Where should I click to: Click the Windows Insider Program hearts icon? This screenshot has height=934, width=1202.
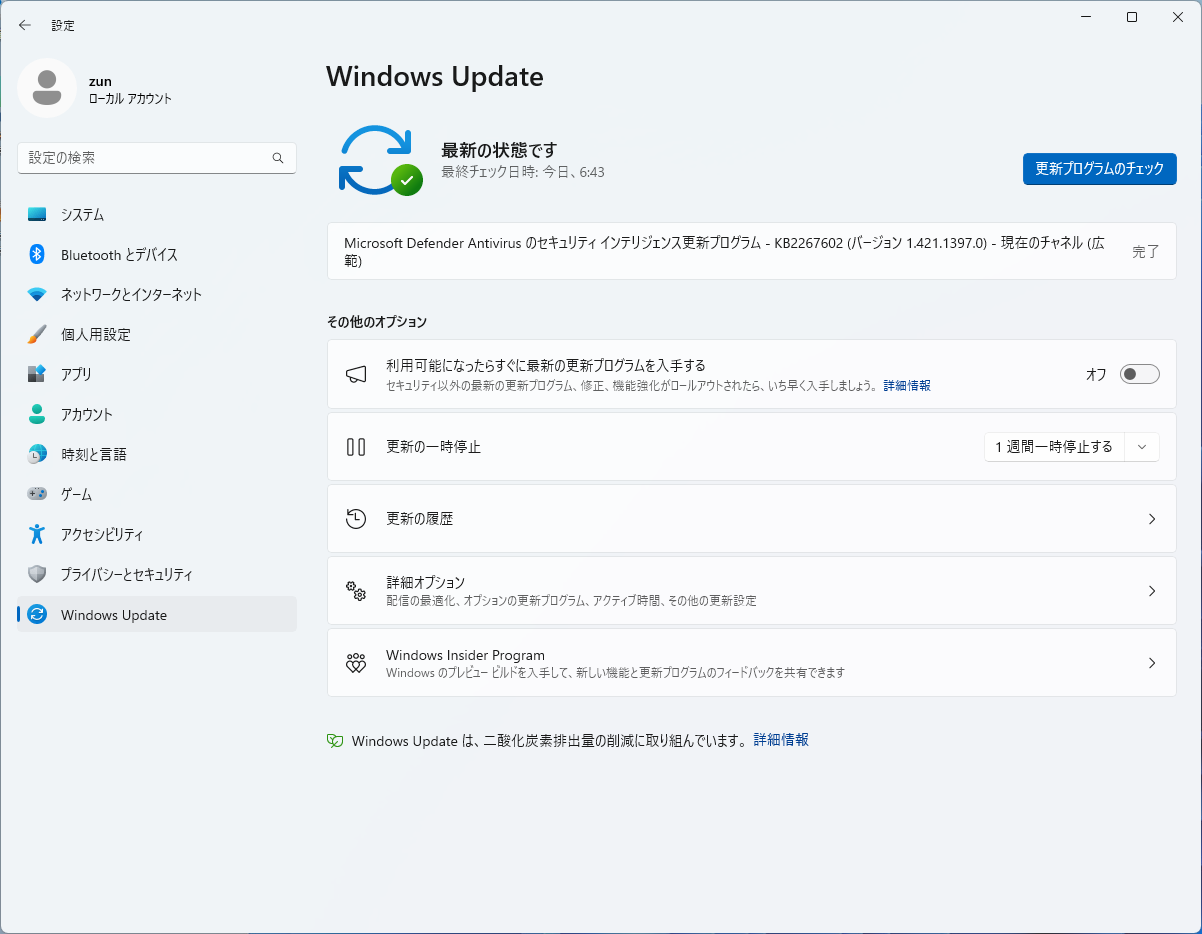[356, 663]
